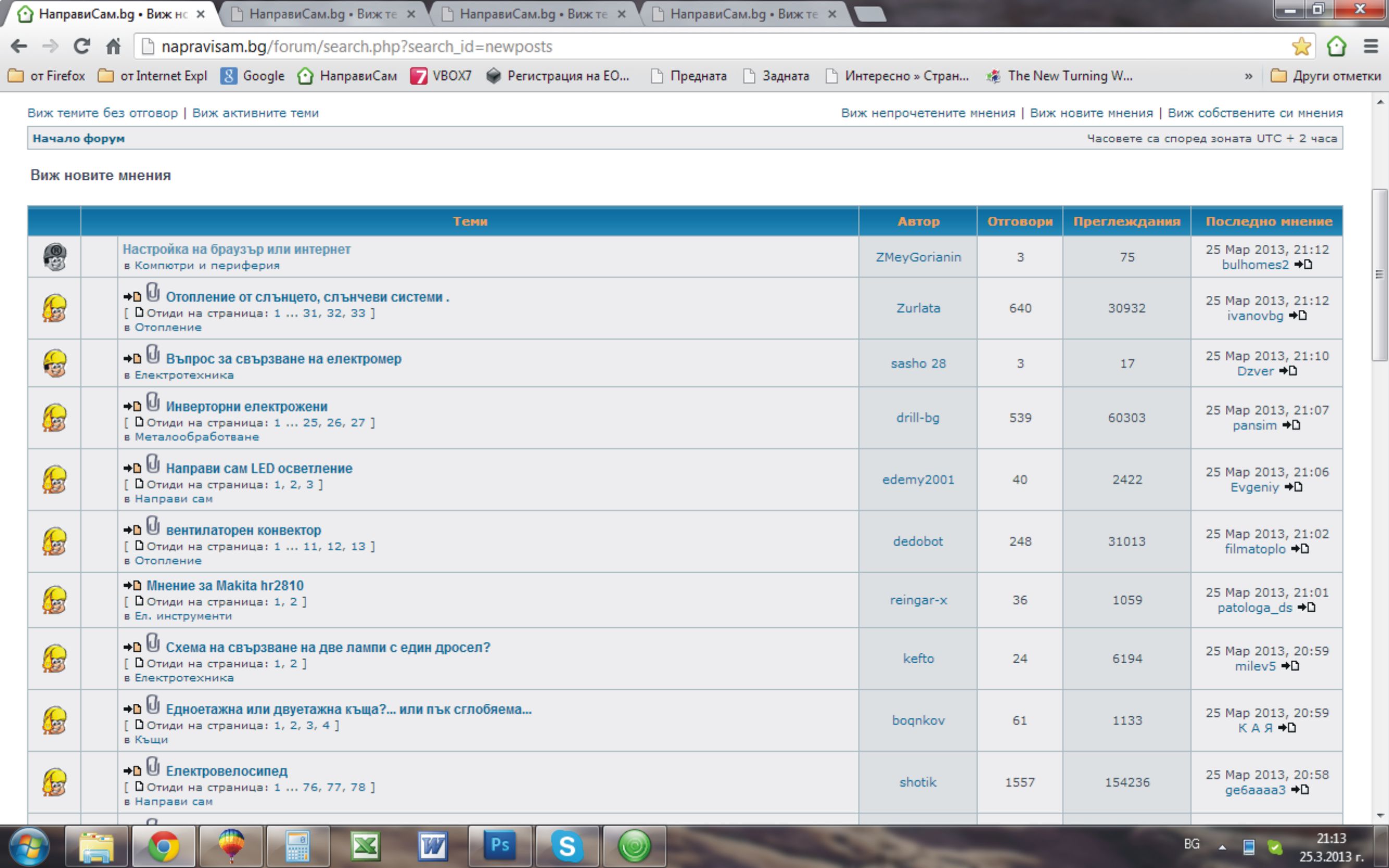Open the Chrome menu hamburger icon
1389x868 pixels.
pos(1371,46)
